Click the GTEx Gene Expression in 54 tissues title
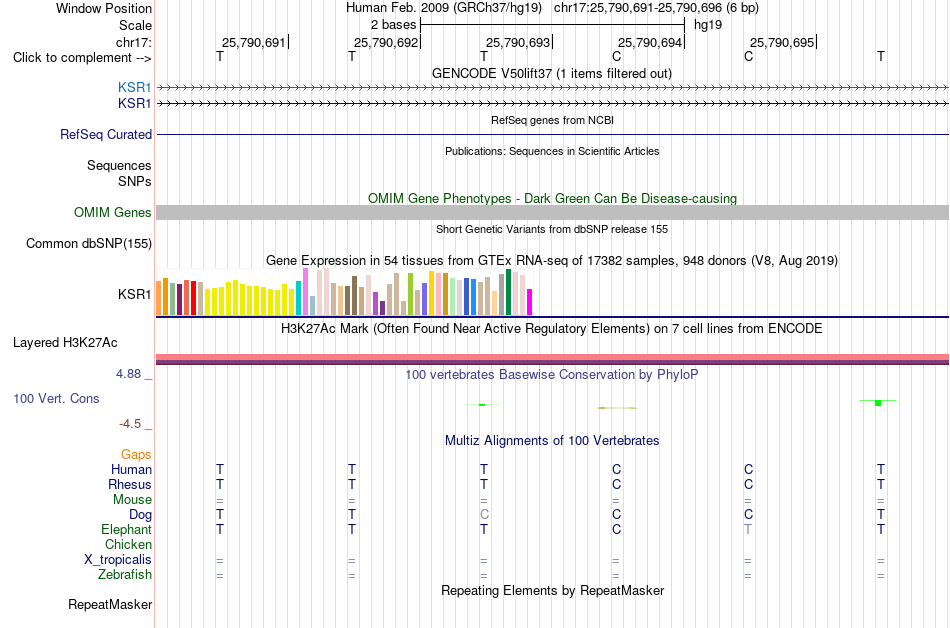This screenshot has height=628, width=950. click(552, 261)
